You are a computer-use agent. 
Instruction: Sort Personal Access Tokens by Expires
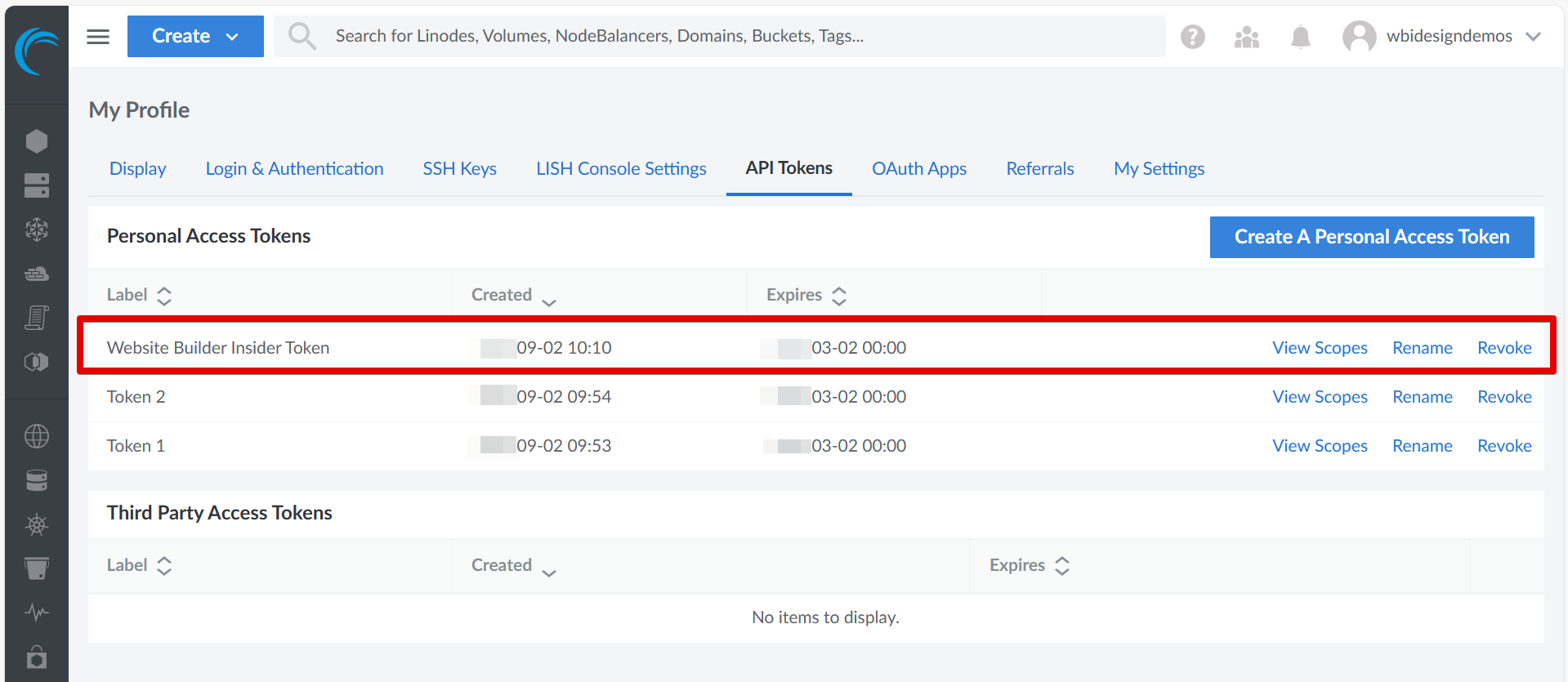(806, 295)
